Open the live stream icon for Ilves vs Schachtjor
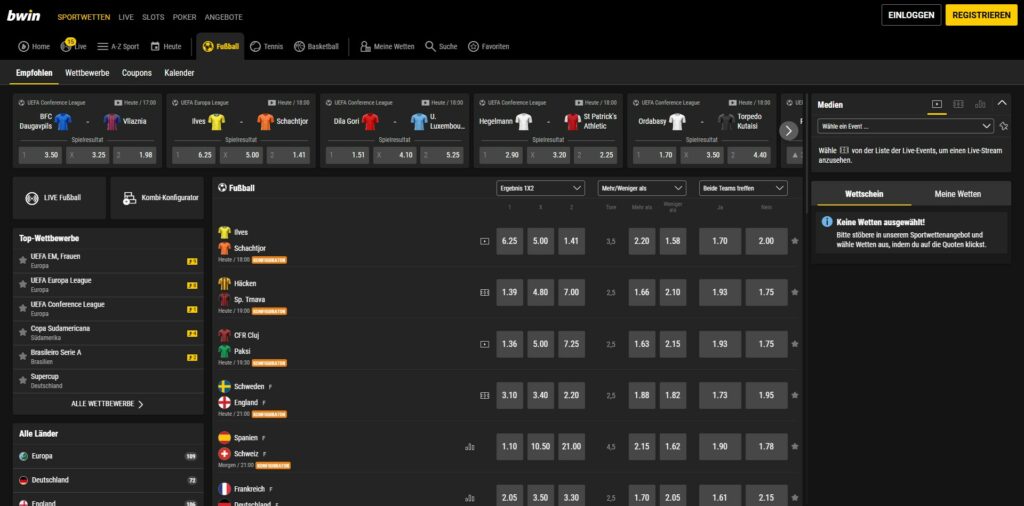Screen dimensions: 1024x506 pyautogui.click(x=485, y=241)
